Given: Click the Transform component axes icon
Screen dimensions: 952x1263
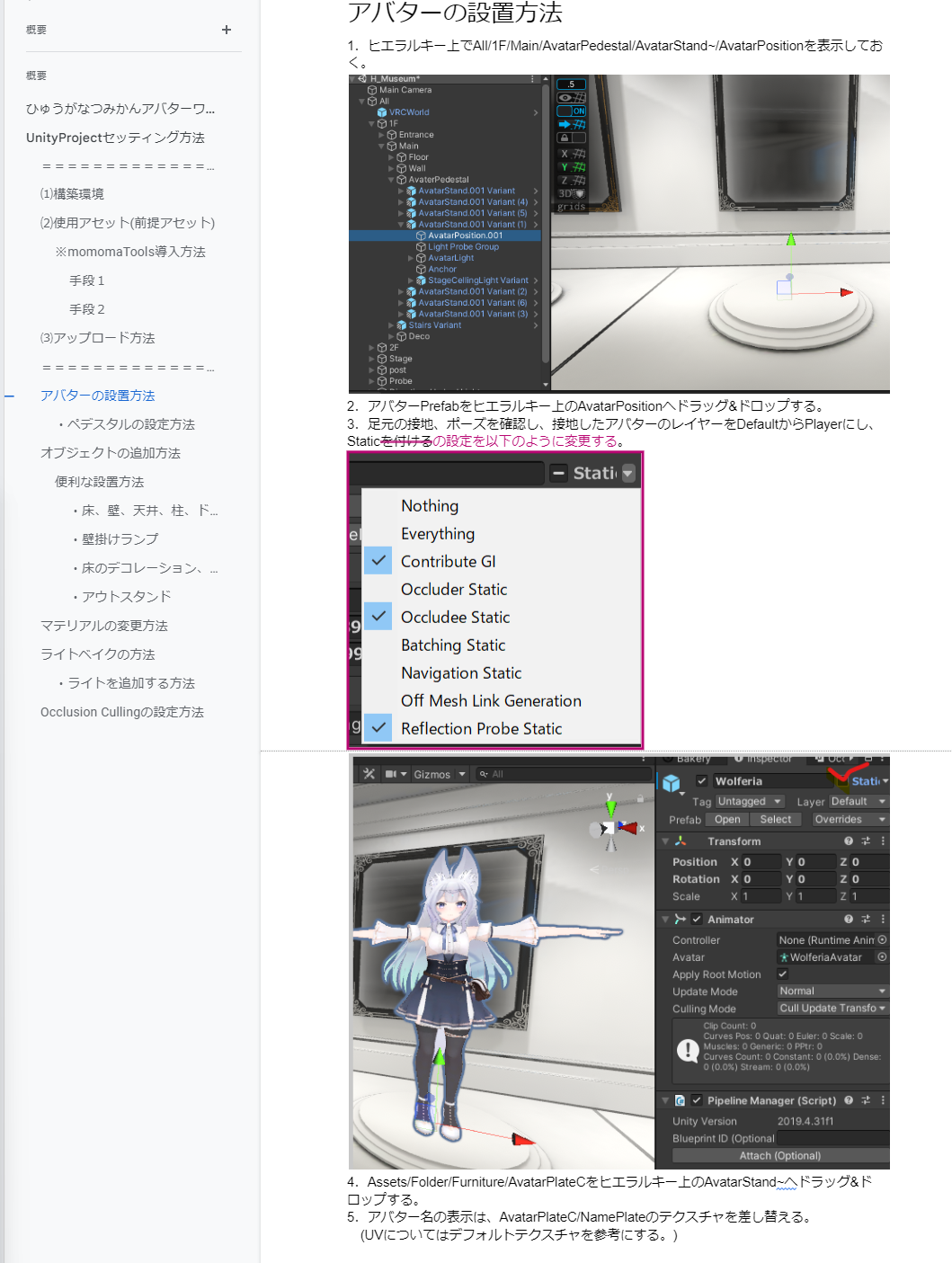Looking at the screenshot, I should click(681, 841).
